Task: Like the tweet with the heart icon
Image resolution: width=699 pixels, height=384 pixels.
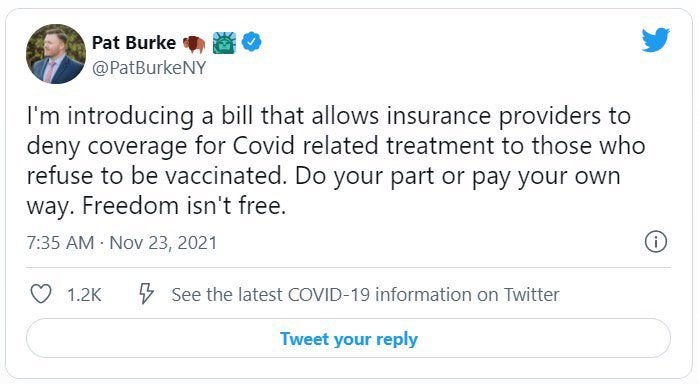Action: point(41,294)
